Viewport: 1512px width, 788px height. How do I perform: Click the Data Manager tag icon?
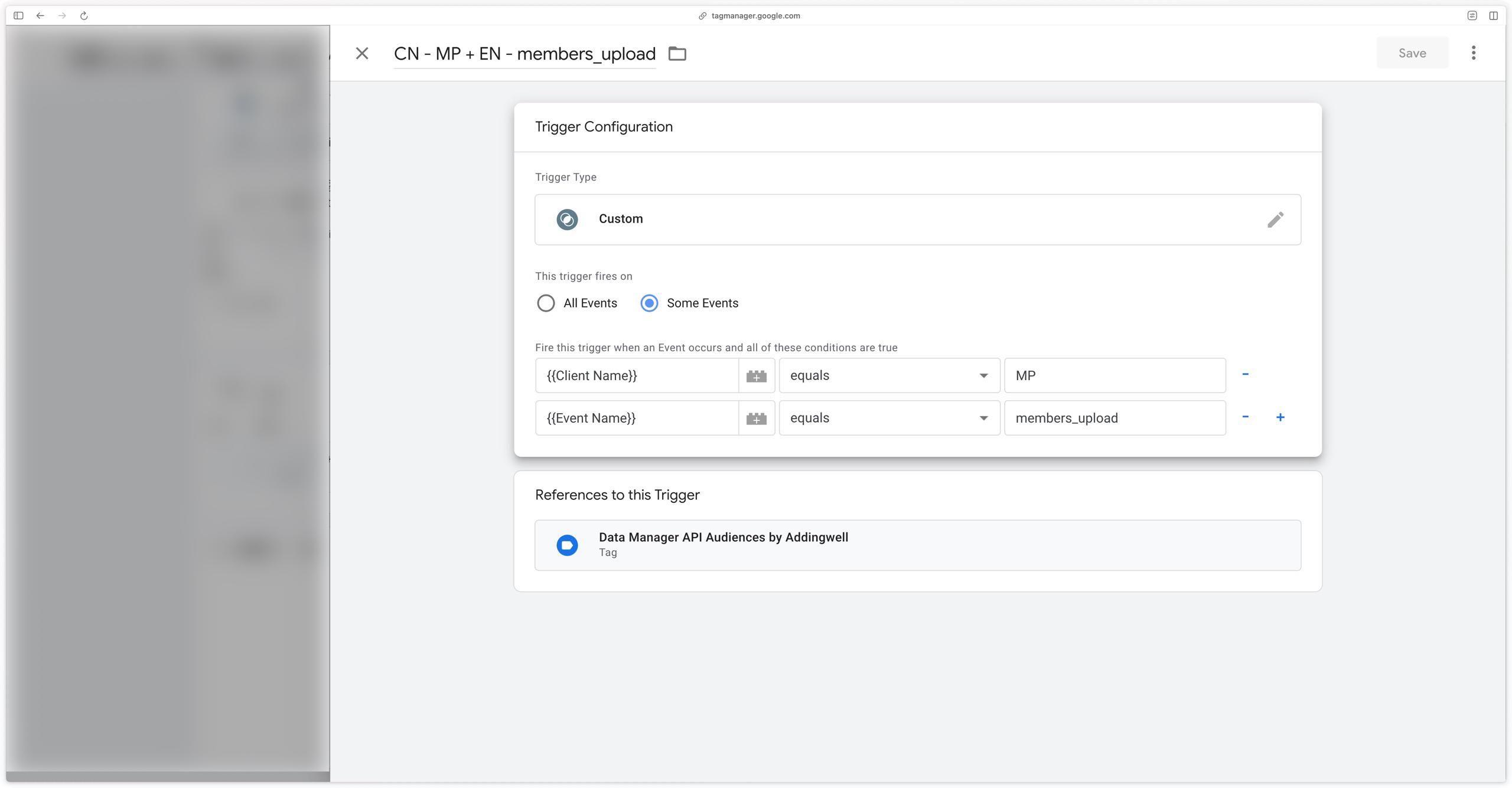(x=567, y=545)
